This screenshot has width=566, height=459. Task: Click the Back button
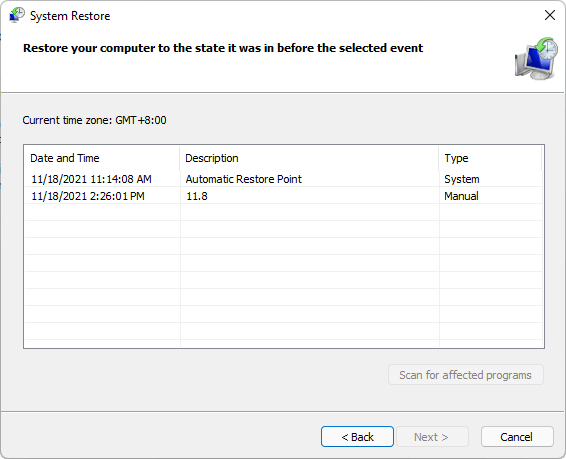(357, 437)
